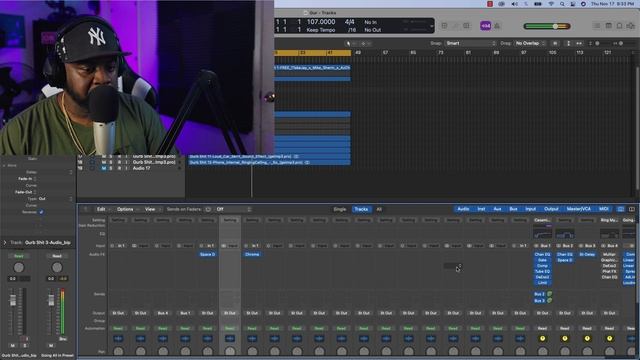Open the Fade Out Type dropdown
Image resolution: width=640 pixels, height=360 pixels.
pyautogui.click(x=56, y=199)
